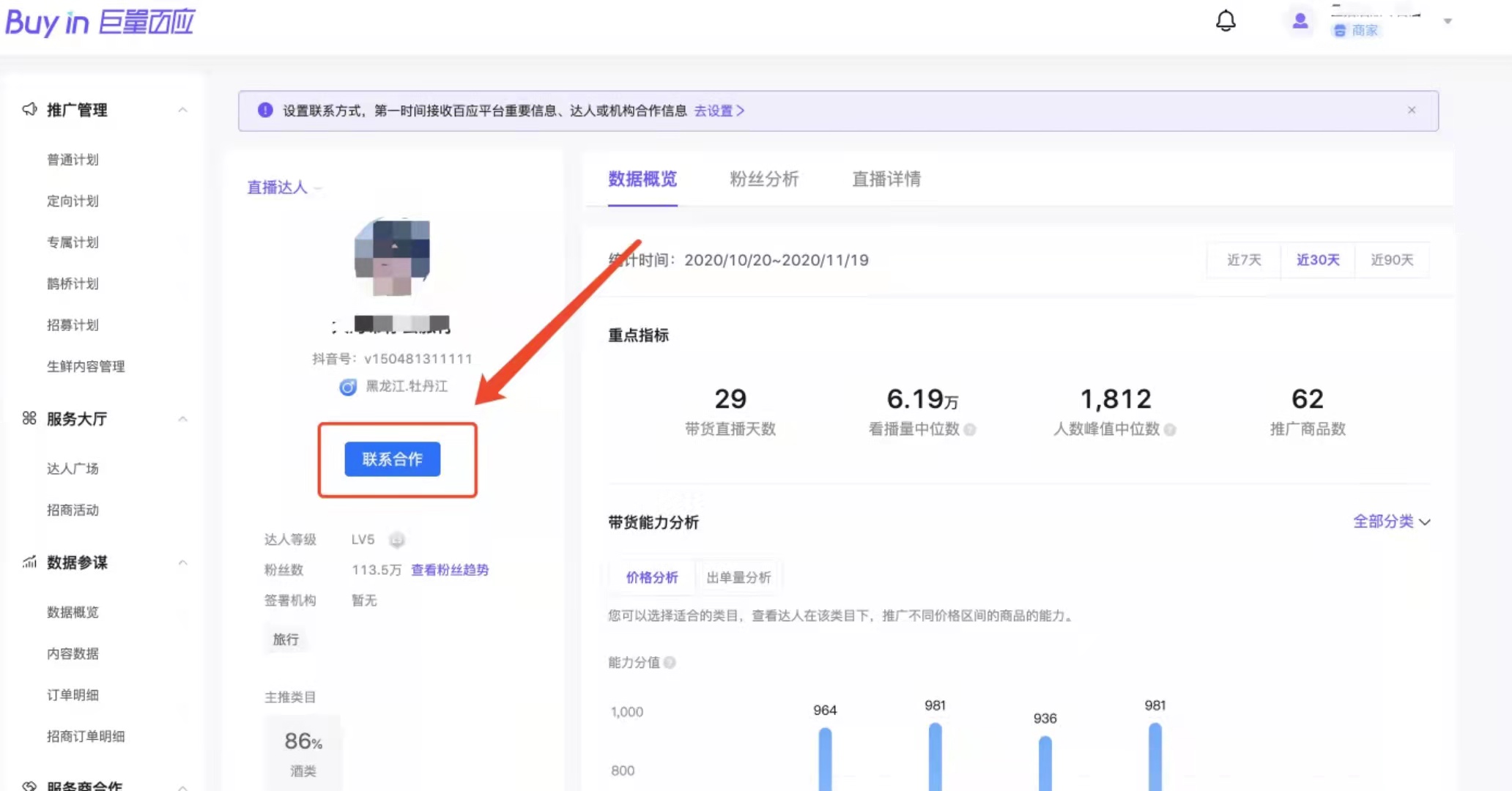The image size is (1512, 791).
Task: Open 数据概览 in the sidebar
Action: pos(73,612)
